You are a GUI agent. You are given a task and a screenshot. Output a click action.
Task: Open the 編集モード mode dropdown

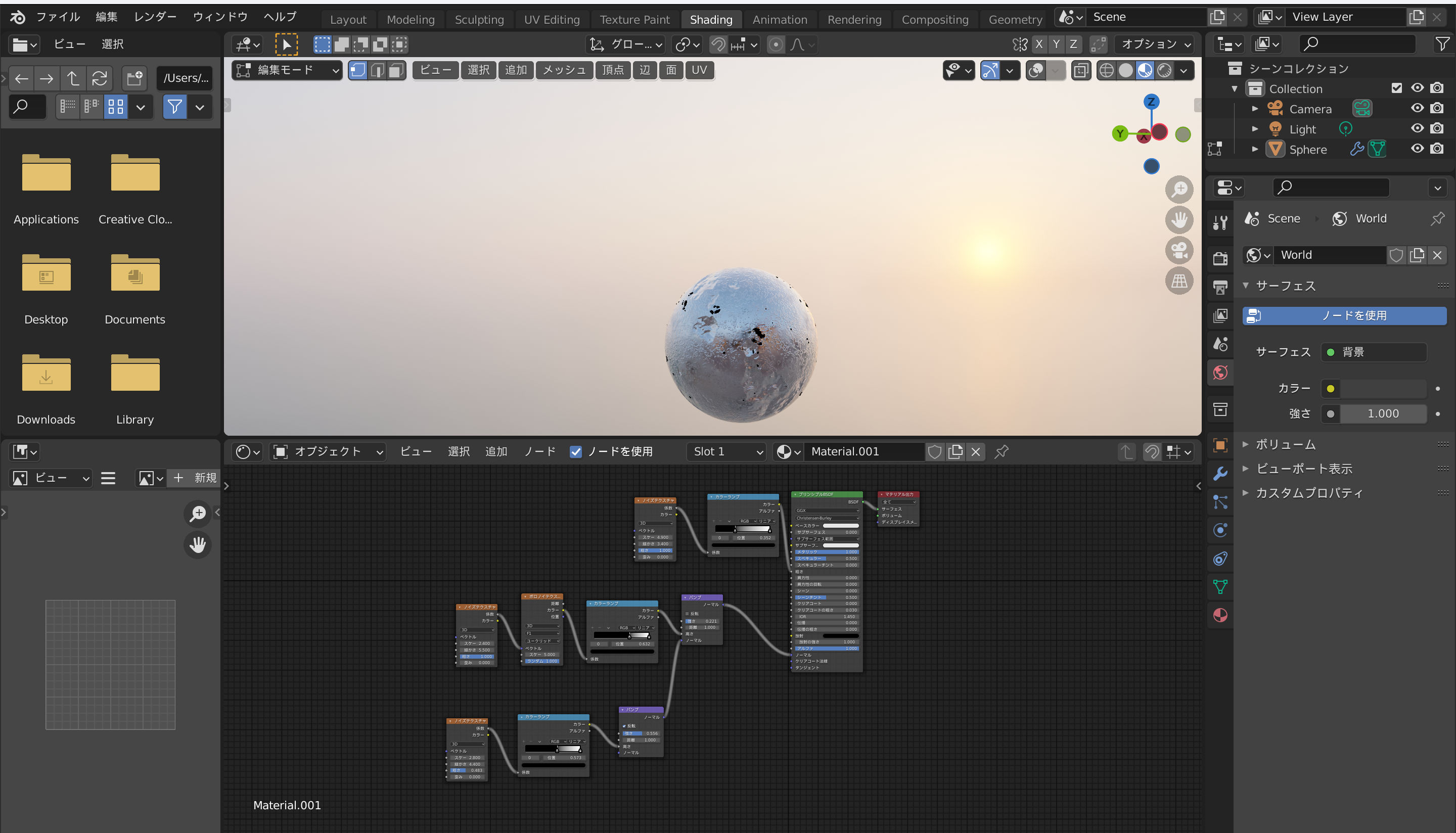(x=288, y=70)
